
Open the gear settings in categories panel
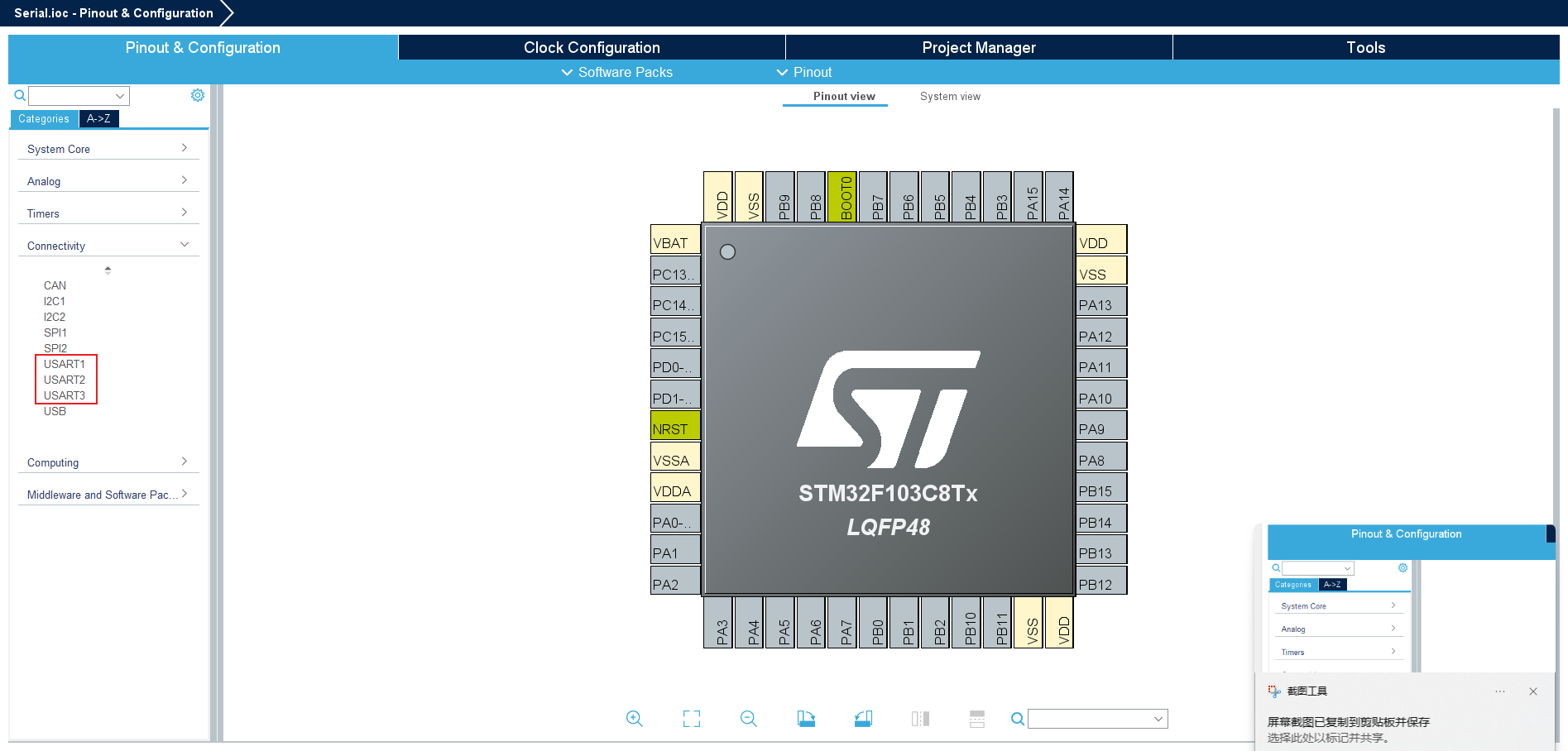pos(198,95)
